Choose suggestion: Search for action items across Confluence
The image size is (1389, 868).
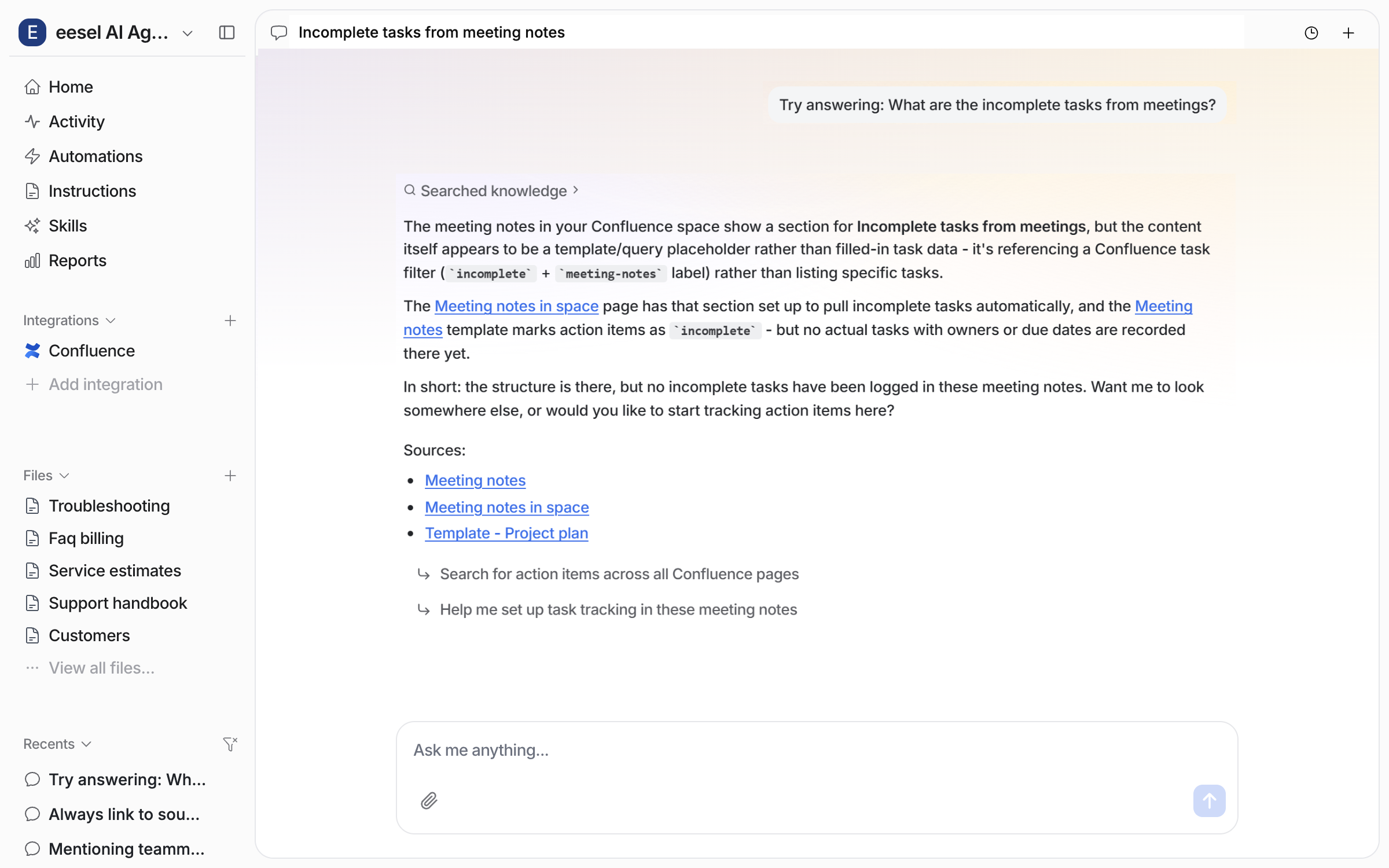click(619, 574)
